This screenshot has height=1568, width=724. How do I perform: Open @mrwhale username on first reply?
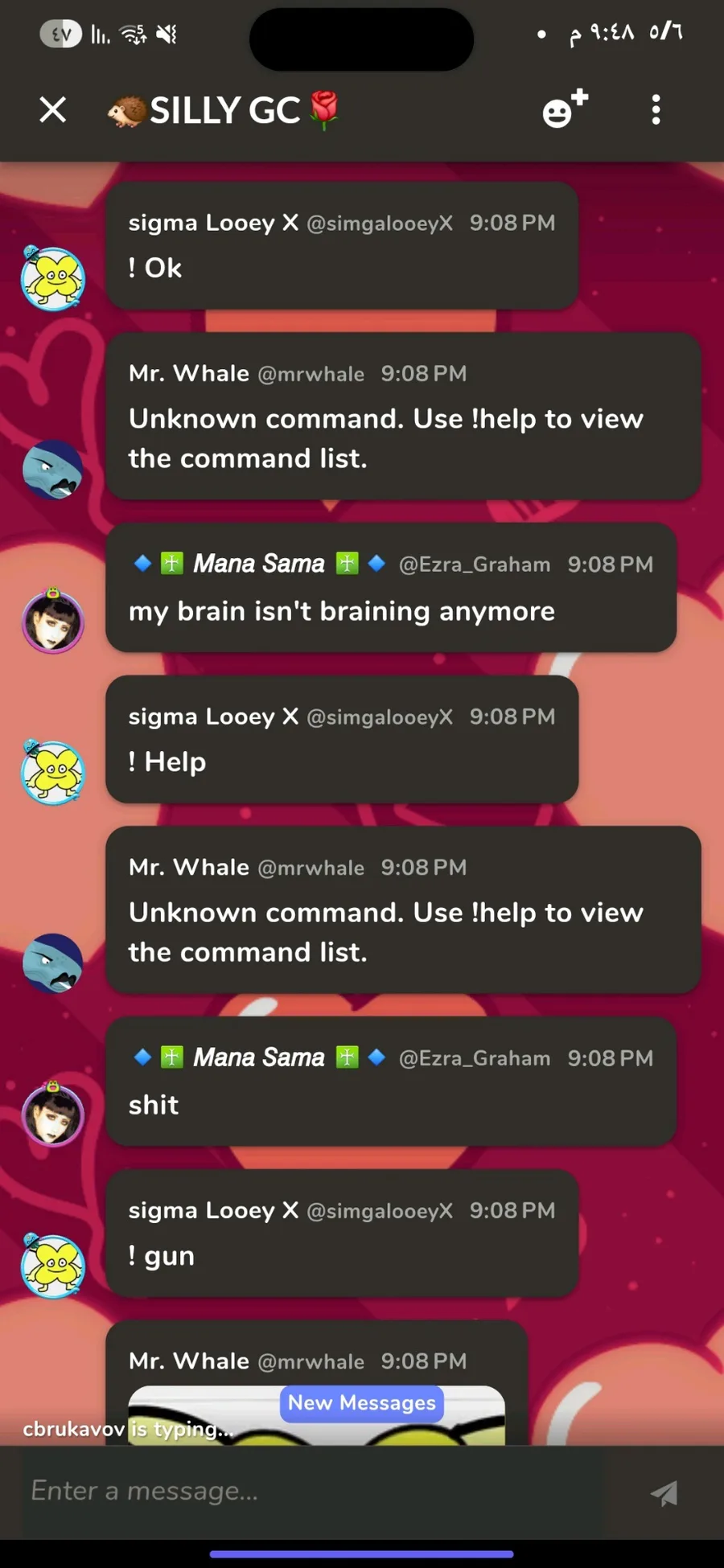pyautogui.click(x=311, y=374)
